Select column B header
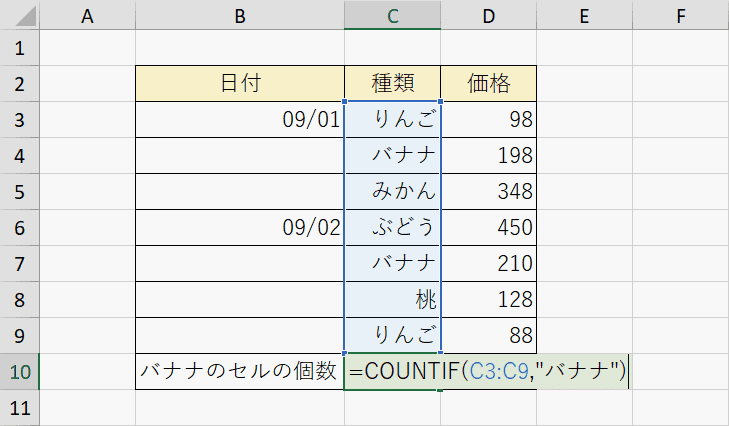The image size is (729, 426). coord(240,15)
